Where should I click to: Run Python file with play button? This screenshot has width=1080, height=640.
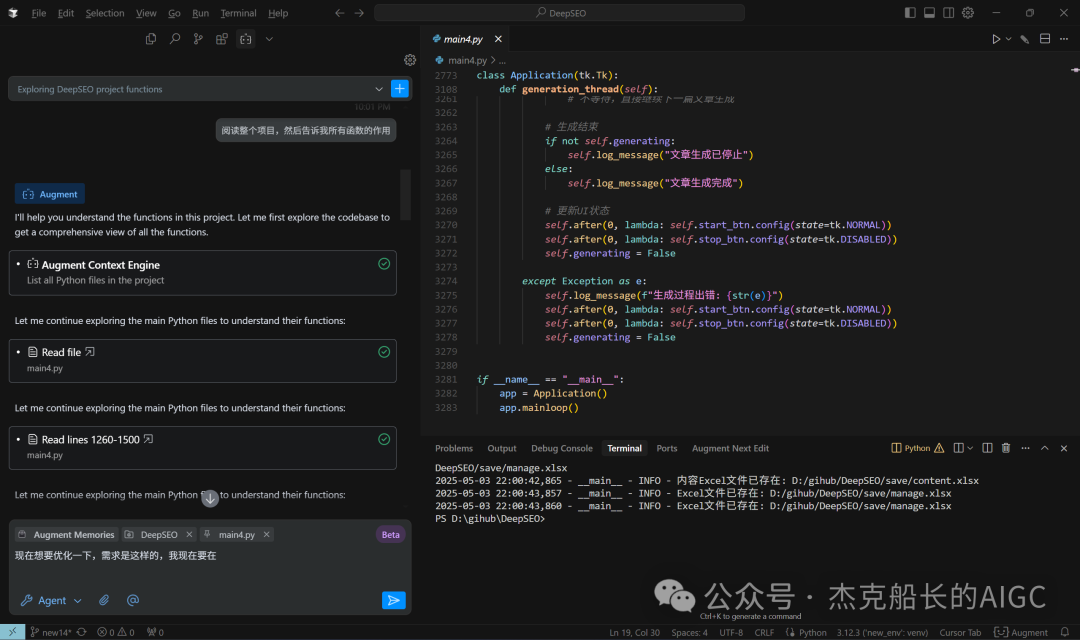(x=996, y=39)
